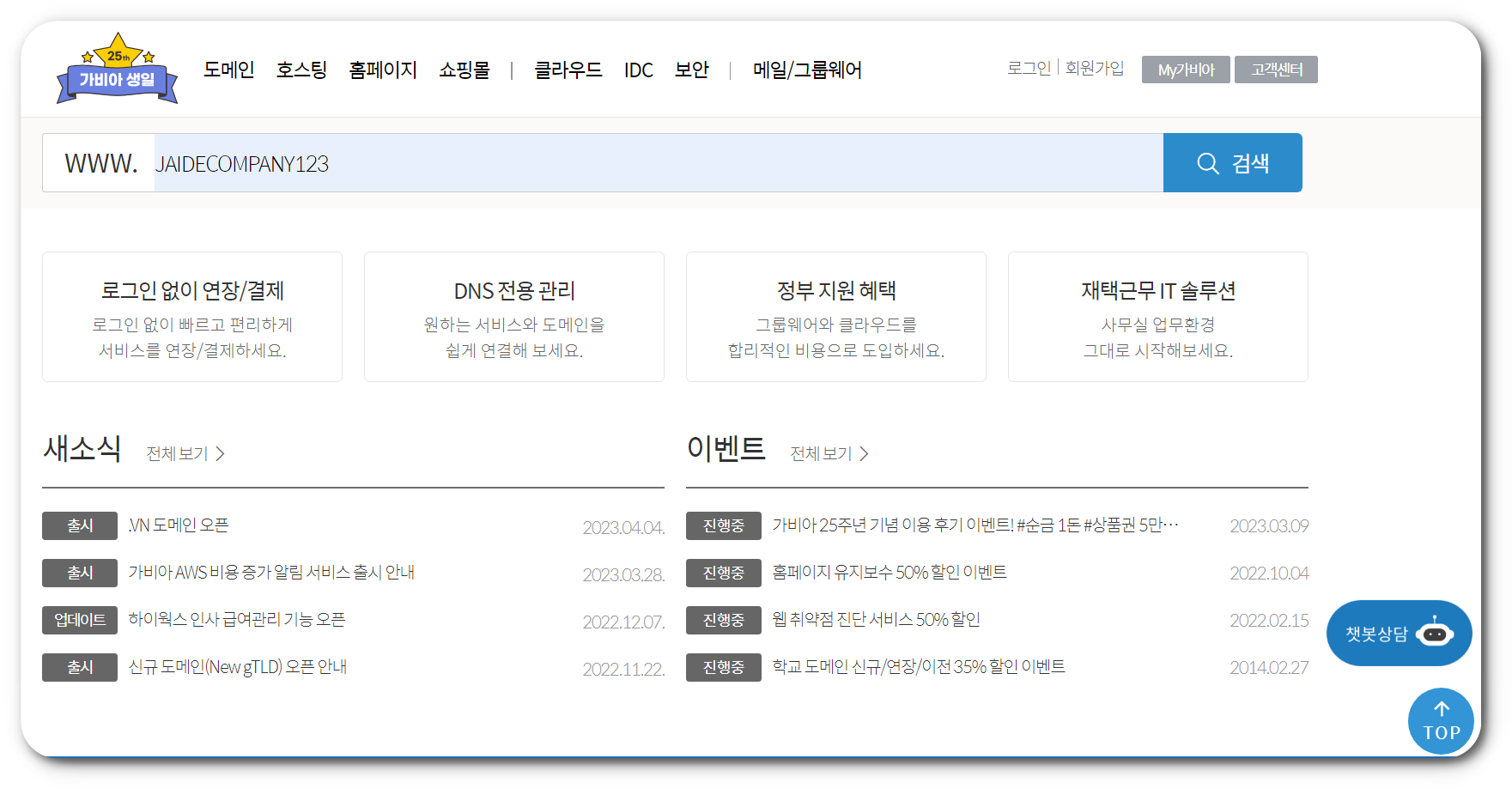Open the 도메인 menu
1512x789 pixels.
point(228,70)
